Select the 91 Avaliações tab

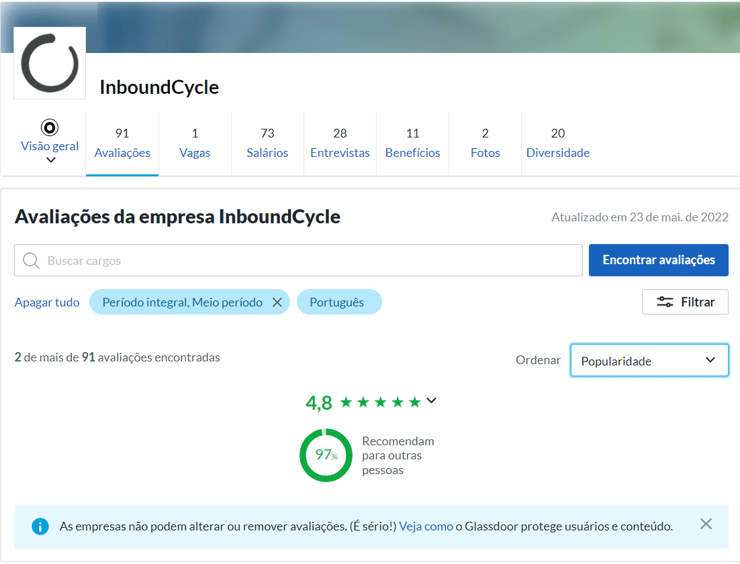(122, 143)
